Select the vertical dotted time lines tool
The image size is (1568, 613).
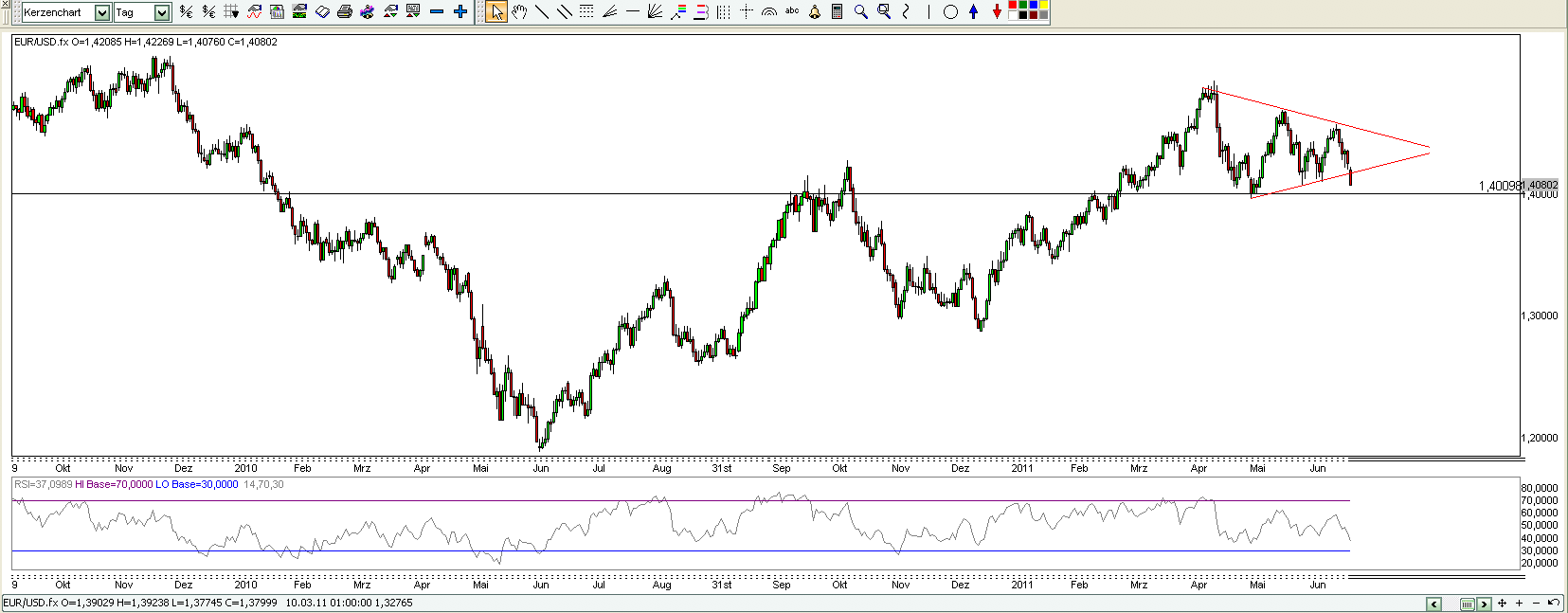point(724,12)
